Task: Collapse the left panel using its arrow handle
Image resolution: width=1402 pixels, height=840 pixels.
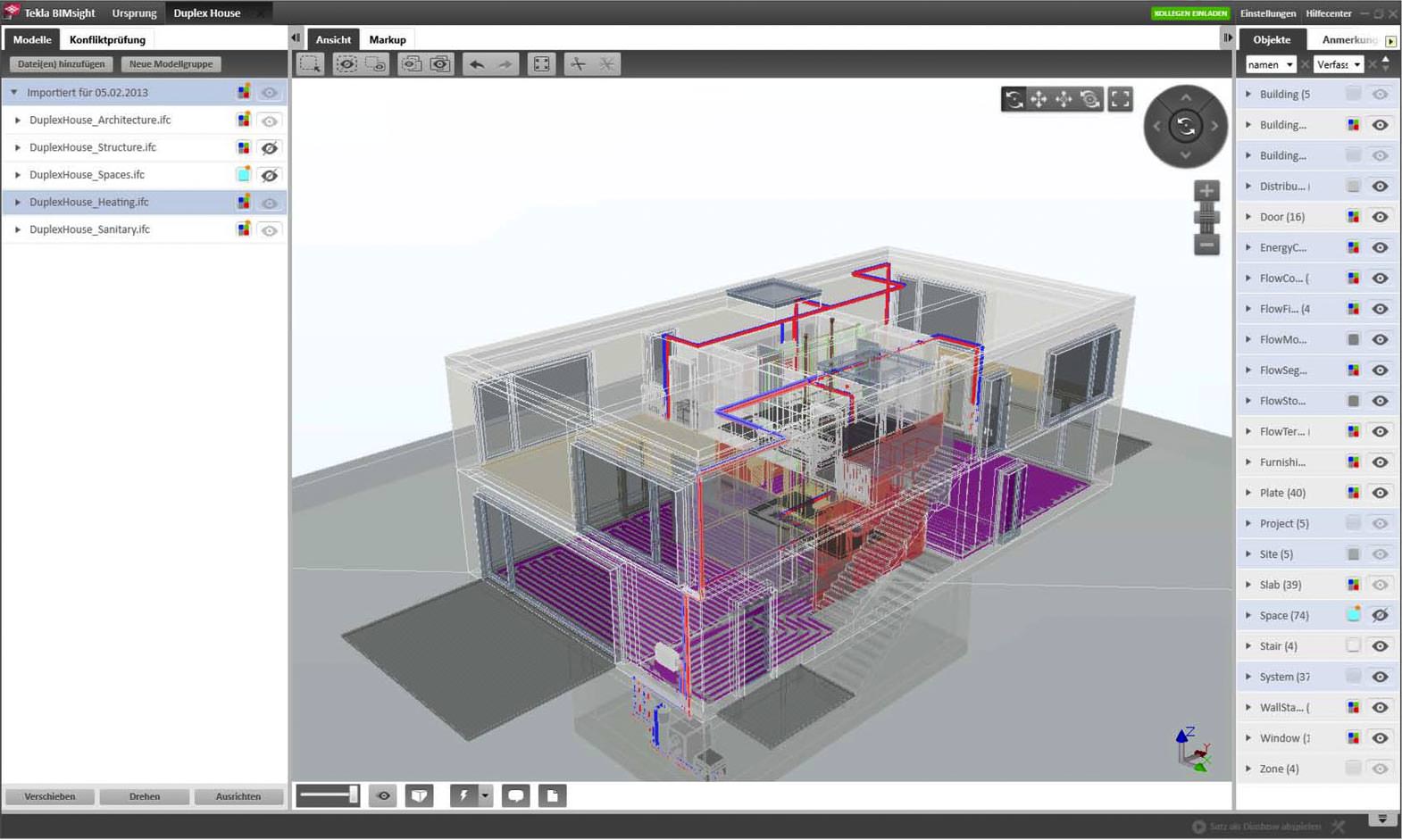Action: point(296,38)
